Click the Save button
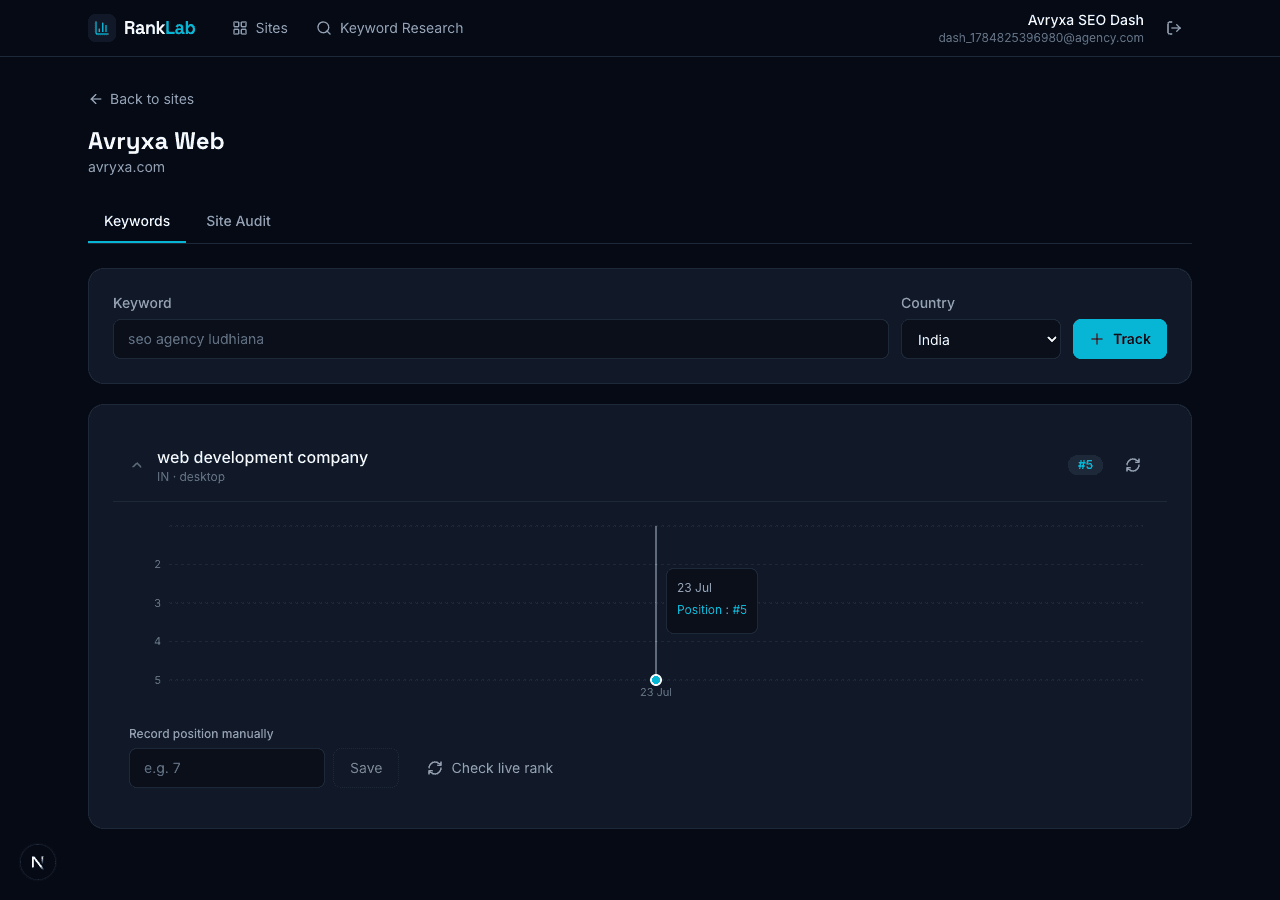This screenshot has height=900, width=1280. point(366,768)
